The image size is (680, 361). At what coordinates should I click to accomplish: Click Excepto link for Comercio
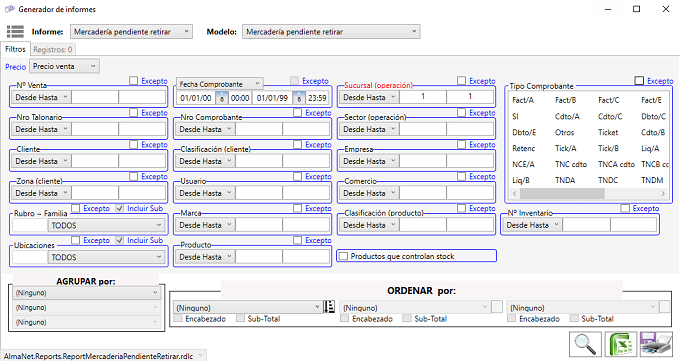coord(482,177)
